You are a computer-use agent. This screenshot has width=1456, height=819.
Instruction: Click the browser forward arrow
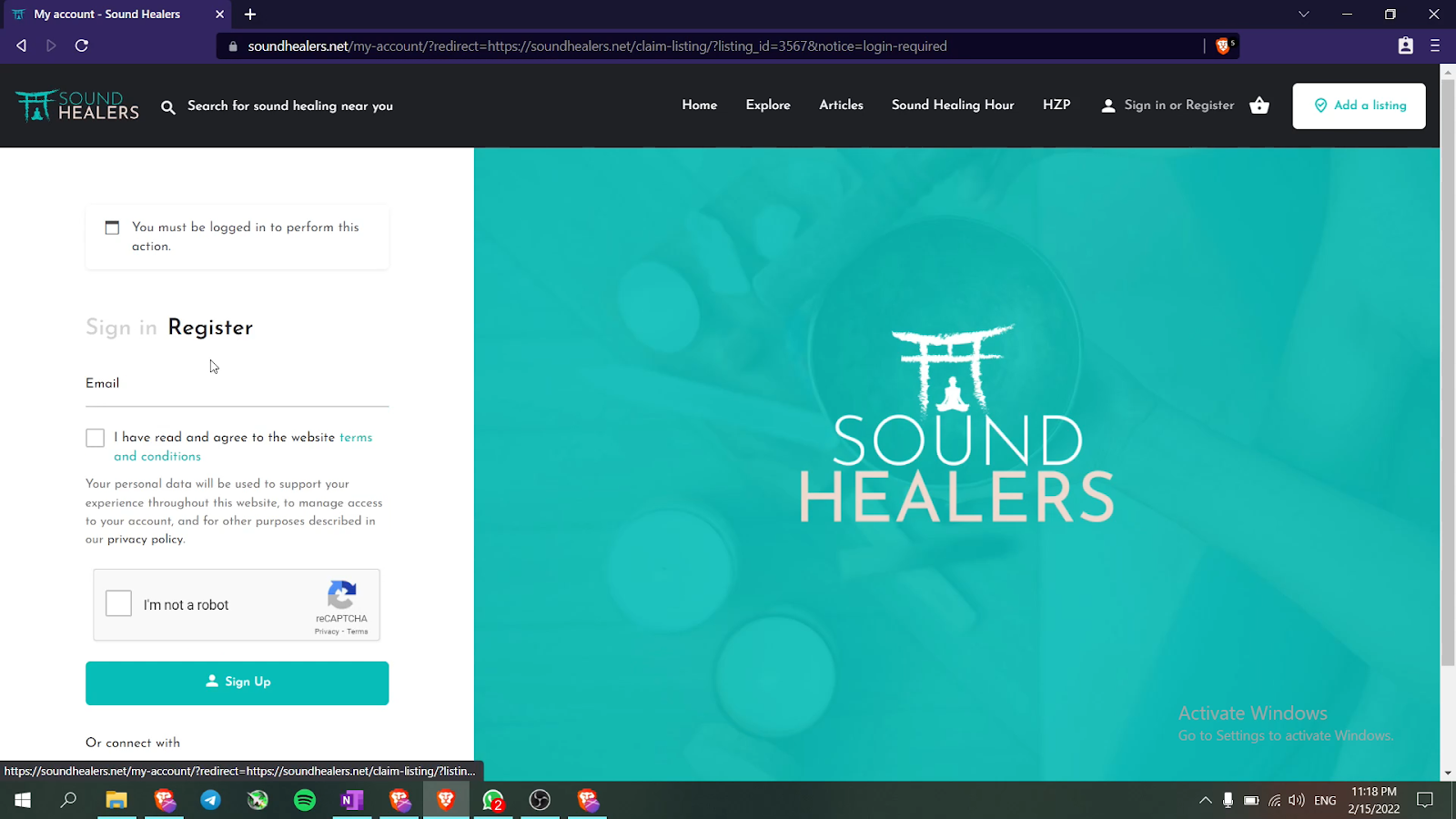(51, 45)
